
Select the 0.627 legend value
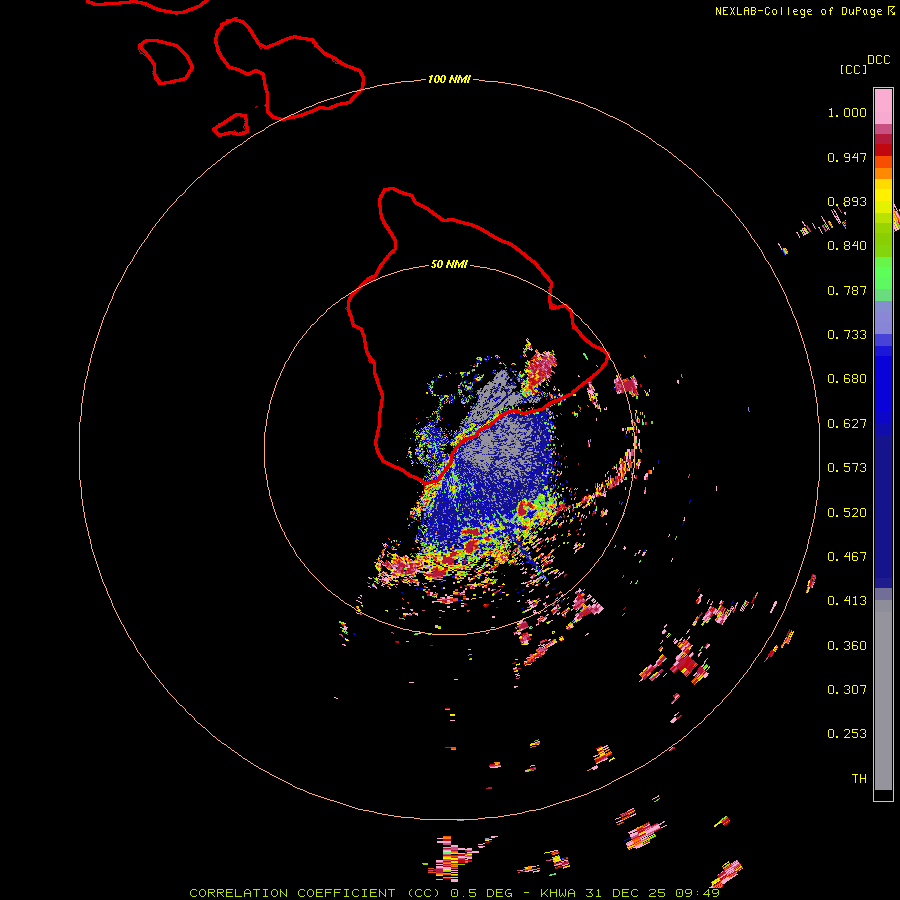tap(847, 424)
